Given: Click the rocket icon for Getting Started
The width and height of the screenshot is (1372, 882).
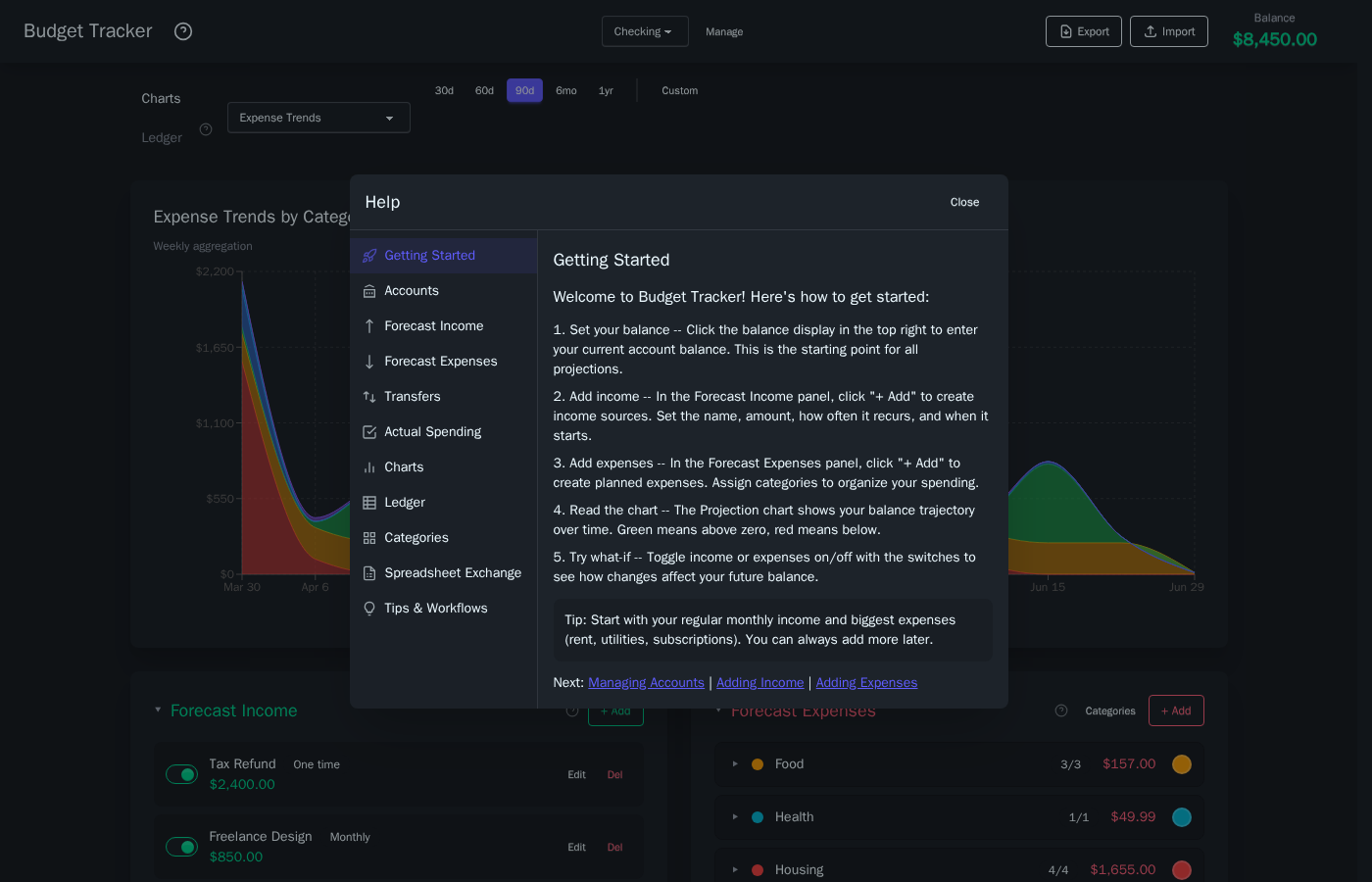Looking at the screenshot, I should coord(369,256).
